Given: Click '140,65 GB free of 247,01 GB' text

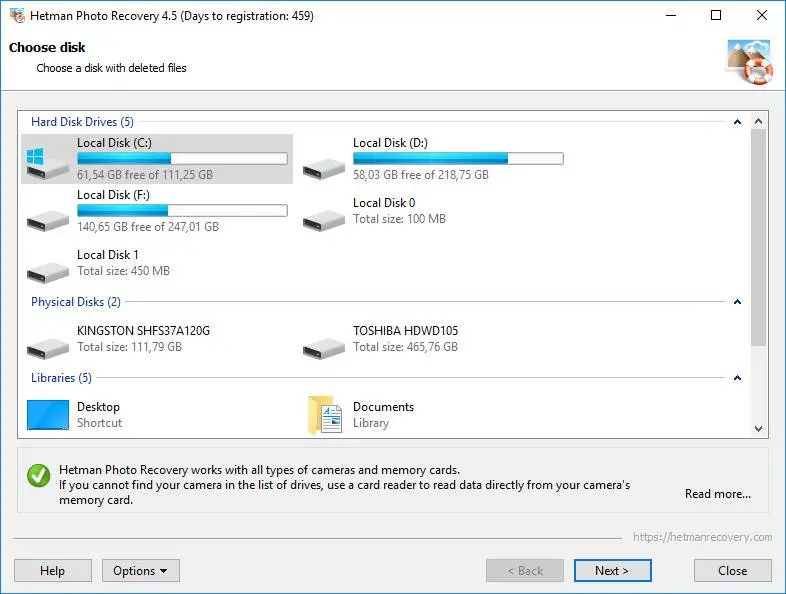Looking at the screenshot, I should coord(148,227).
